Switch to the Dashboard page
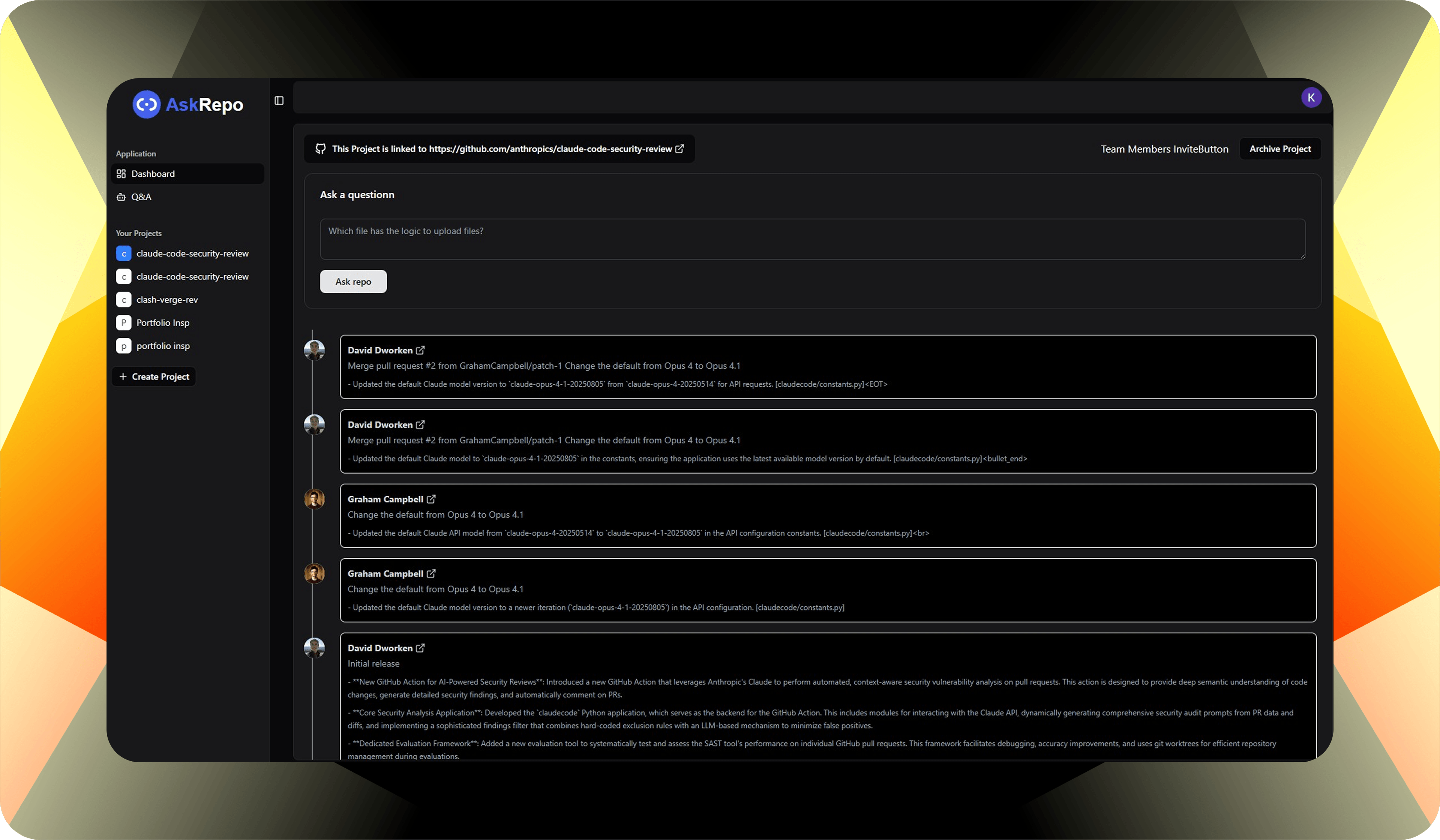This screenshot has width=1440, height=840. (153, 173)
